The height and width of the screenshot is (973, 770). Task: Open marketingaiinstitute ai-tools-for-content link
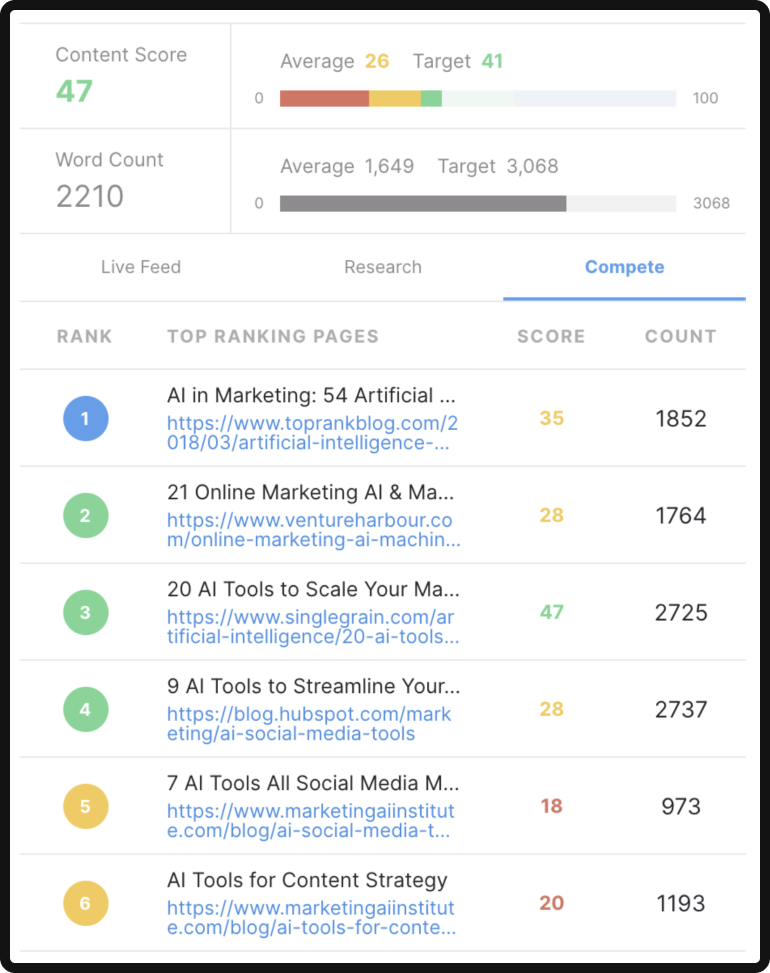(x=311, y=917)
